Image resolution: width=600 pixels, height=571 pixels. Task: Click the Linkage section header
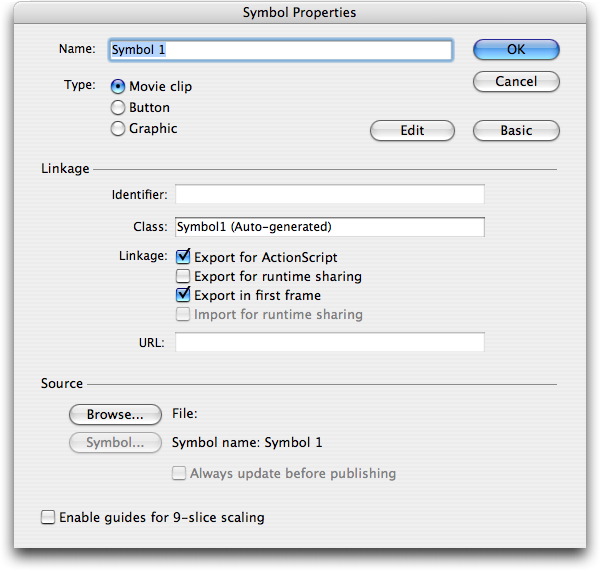click(x=65, y=169)
